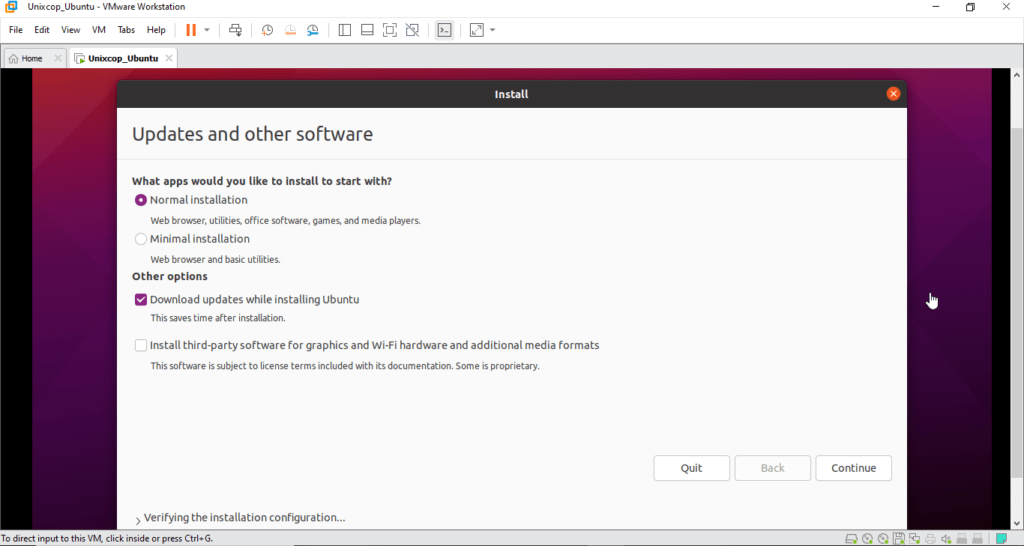Toggle the thumbnail bar icon
The height and width of the screenshot is (546, 1024).
[x=367, y=30]
